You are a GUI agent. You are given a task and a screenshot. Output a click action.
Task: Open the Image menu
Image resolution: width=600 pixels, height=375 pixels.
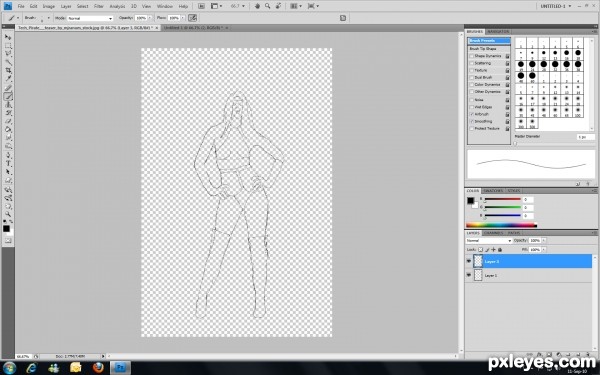click(x=49, y=7)
